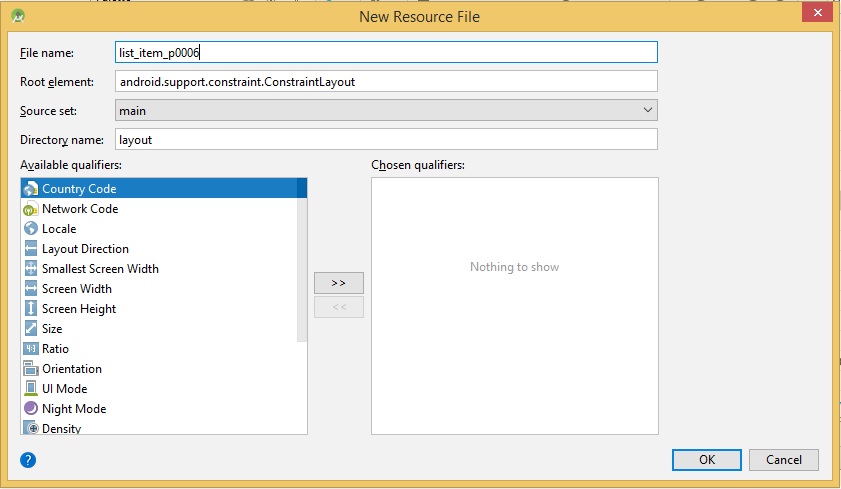The image size is (841, 489).
Task: Click the Smallest Screen Width icon
Action: pos(30,269)
